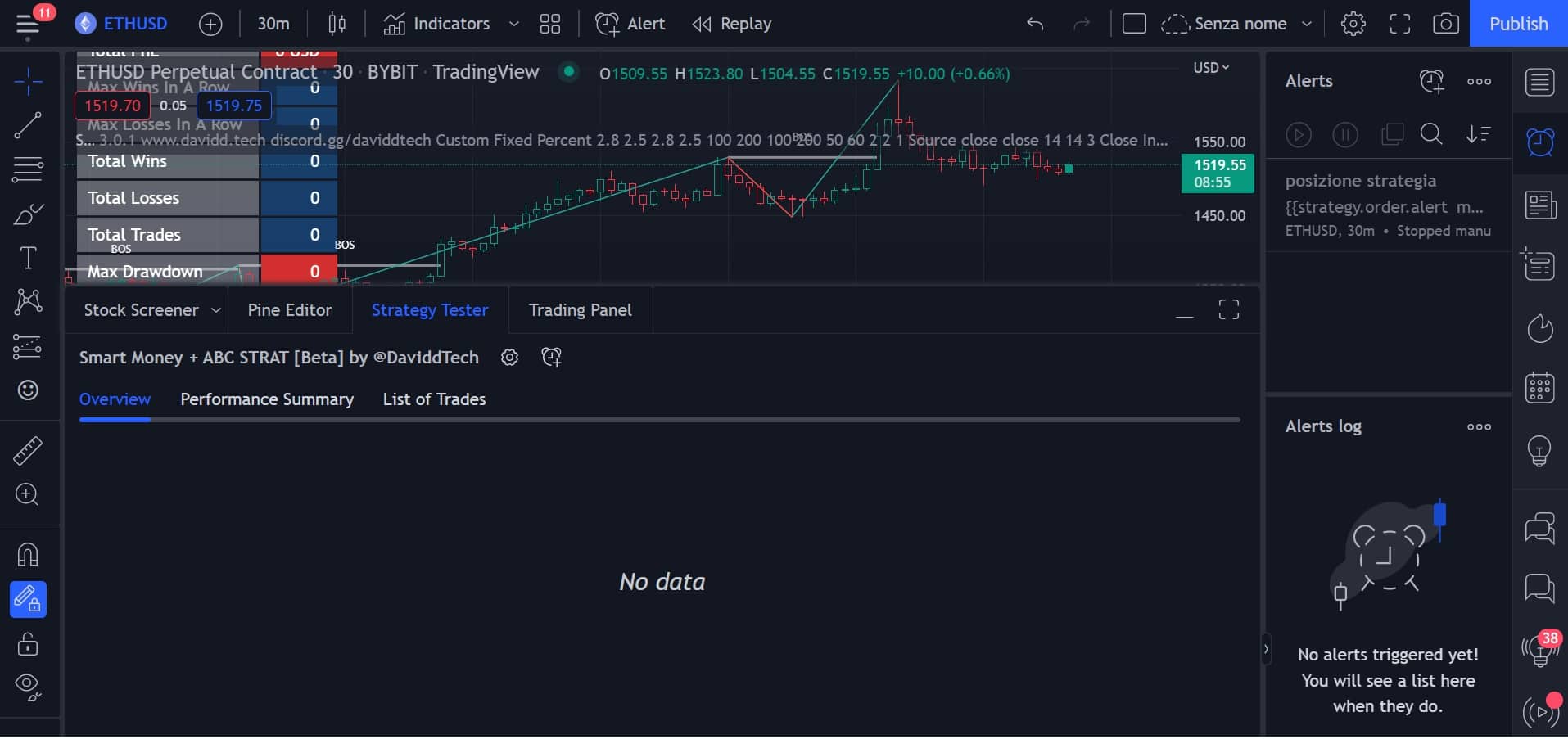Open the USD currency dropdown
The width and height of the screenshot is (1568, 739).
pos(1211,68)
